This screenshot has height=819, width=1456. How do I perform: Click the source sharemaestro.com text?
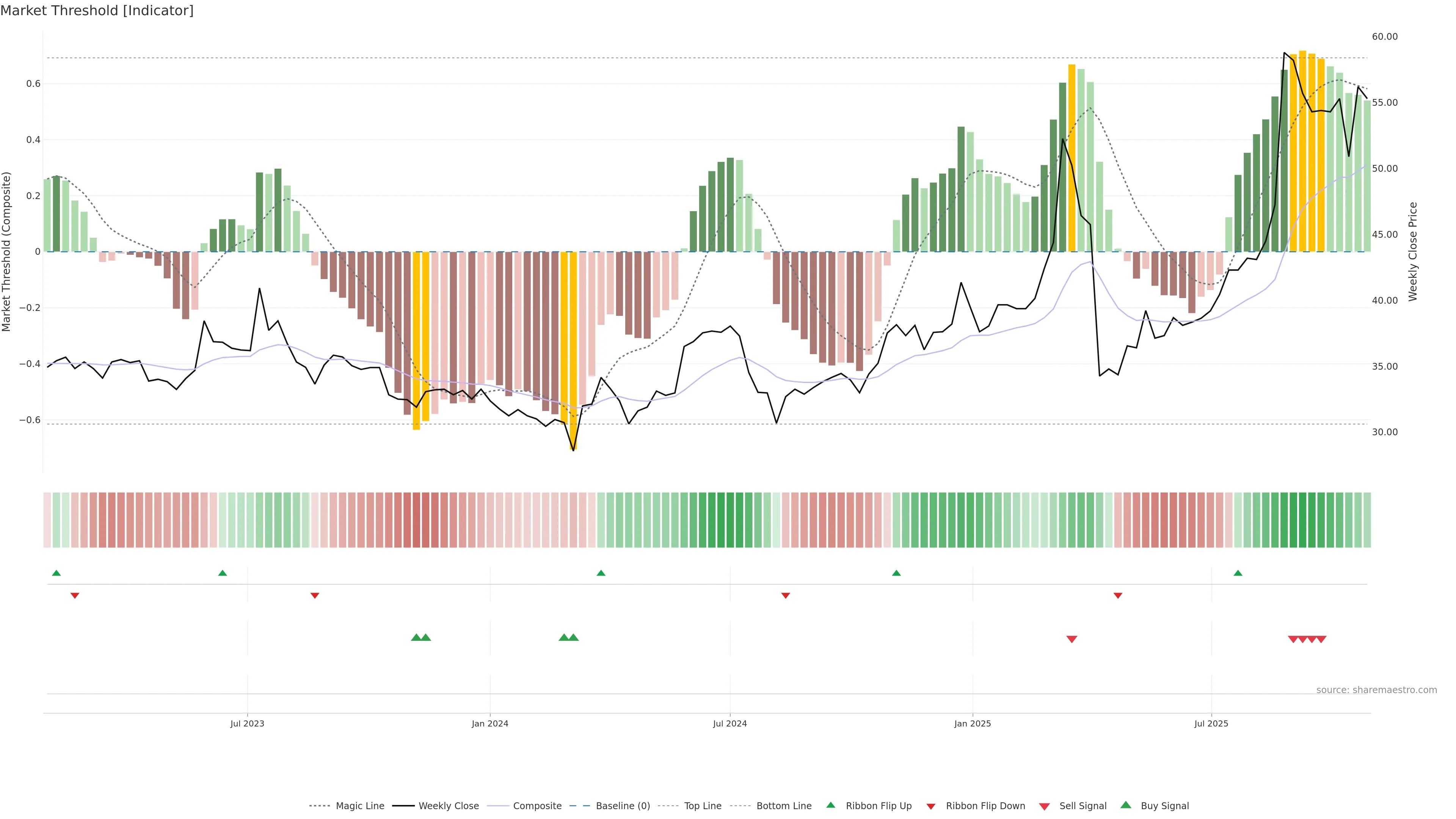point(1376,690)
